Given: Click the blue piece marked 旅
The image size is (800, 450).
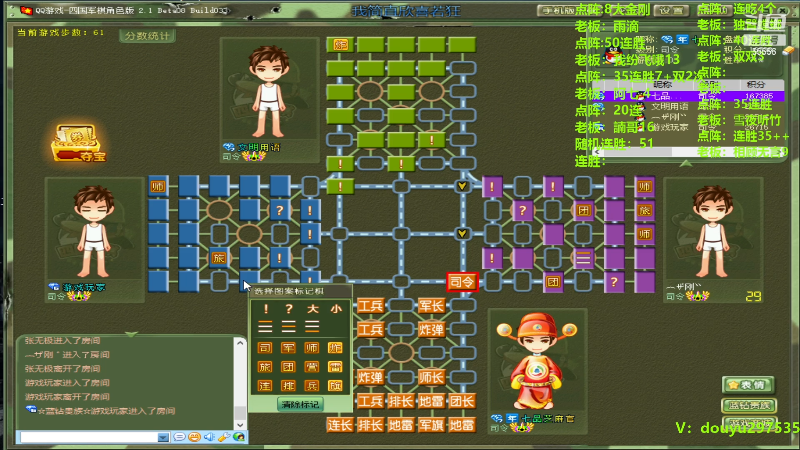Looking at the screenshot, I should (x=219, y=258).
